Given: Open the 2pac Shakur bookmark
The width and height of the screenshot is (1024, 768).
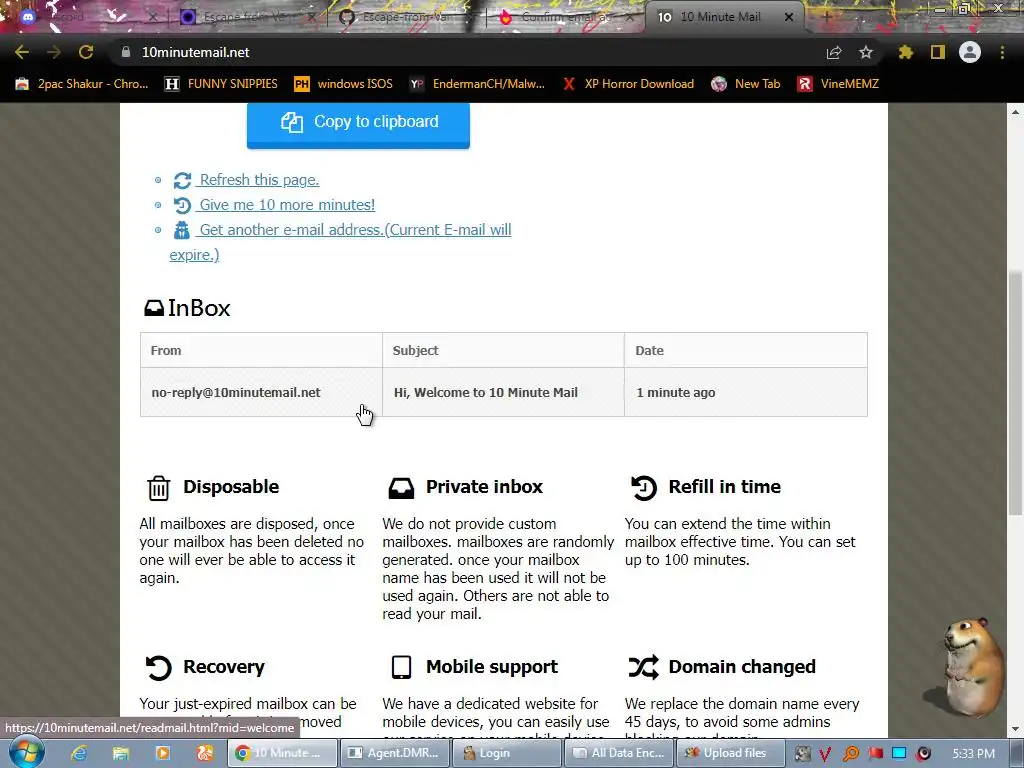Looking at the screenshot, I should point(82,84).
